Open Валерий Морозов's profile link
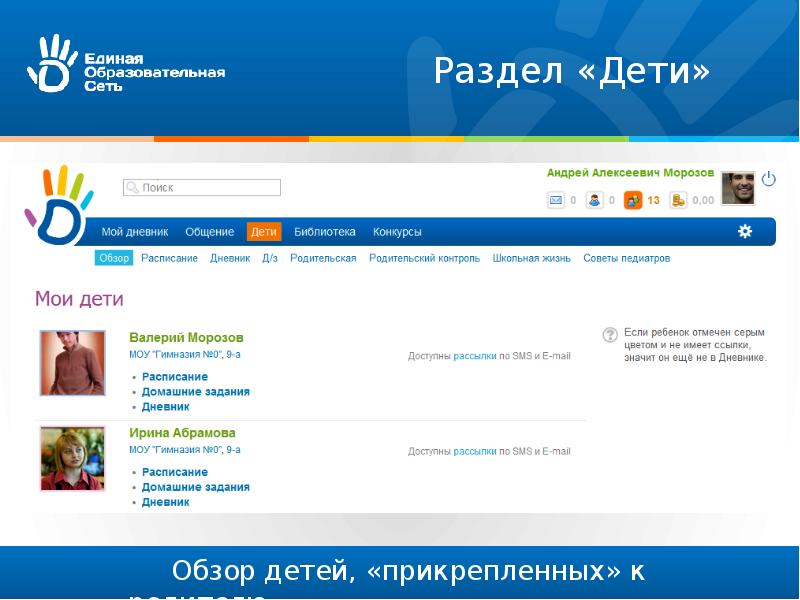This screenshot has width=800, height=600. tap(186, 338)
